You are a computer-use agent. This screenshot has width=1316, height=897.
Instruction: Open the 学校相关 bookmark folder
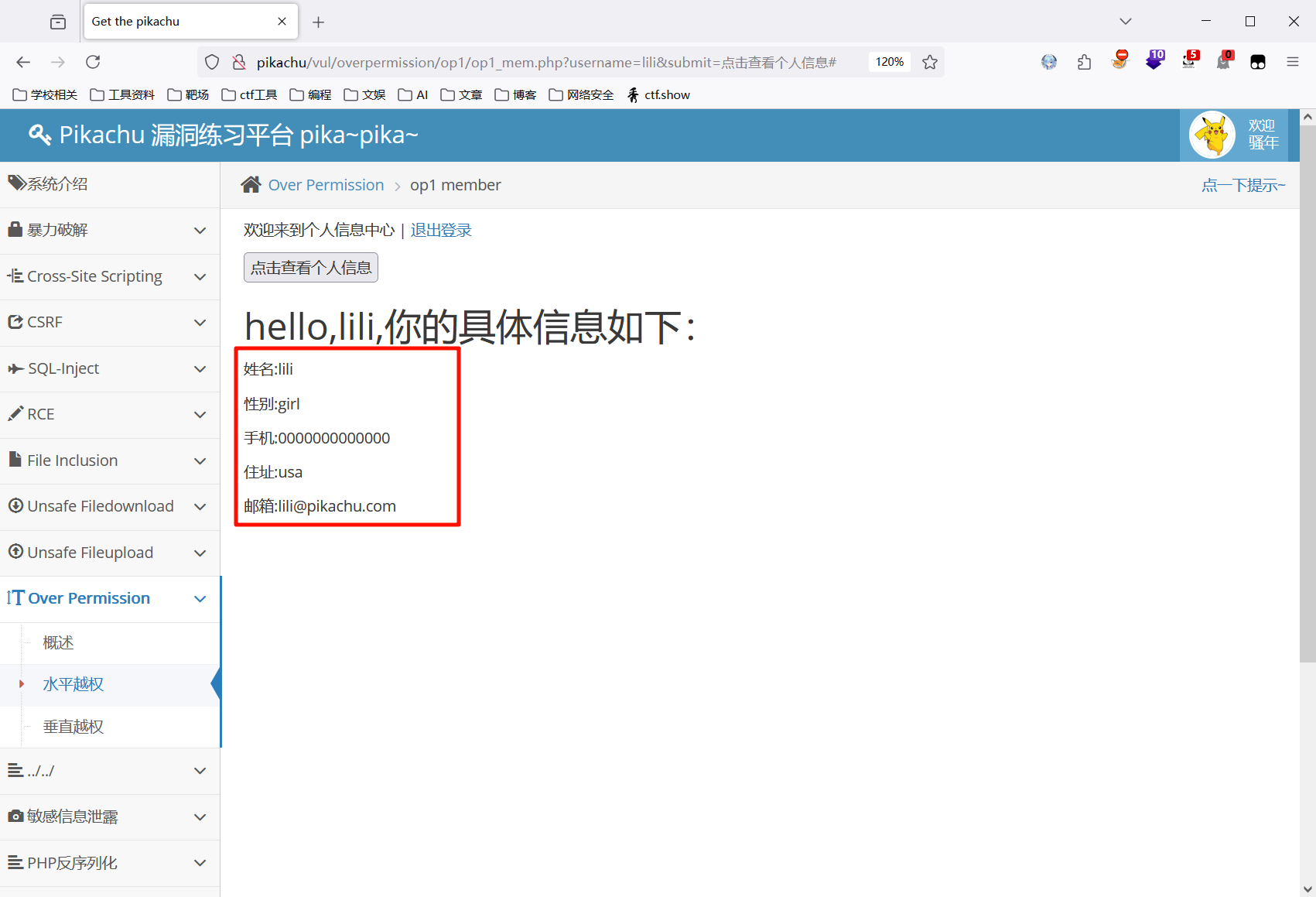click(45, 94)
